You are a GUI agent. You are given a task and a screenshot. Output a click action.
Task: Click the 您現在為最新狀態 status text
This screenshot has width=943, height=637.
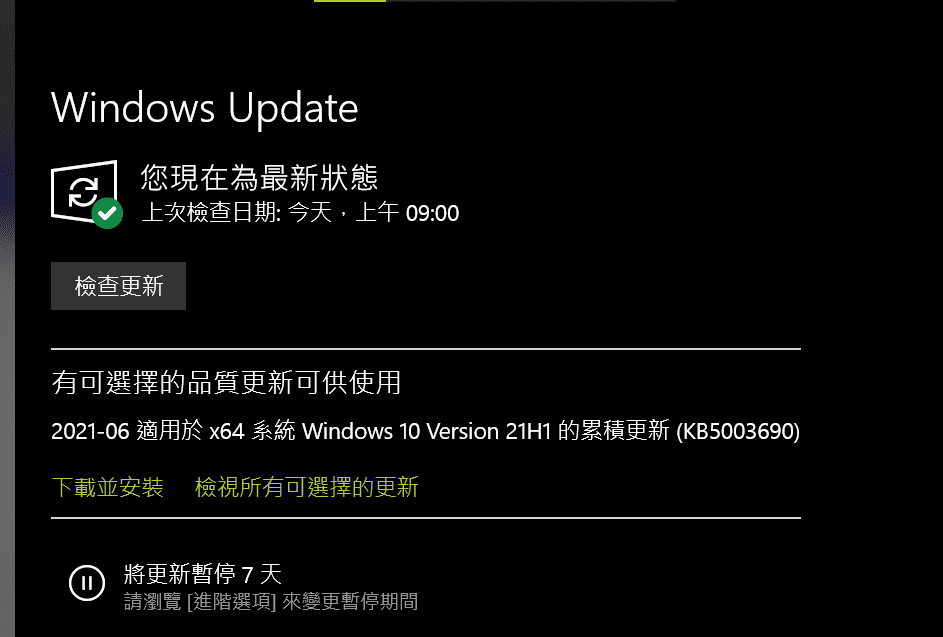click(259, 177)
